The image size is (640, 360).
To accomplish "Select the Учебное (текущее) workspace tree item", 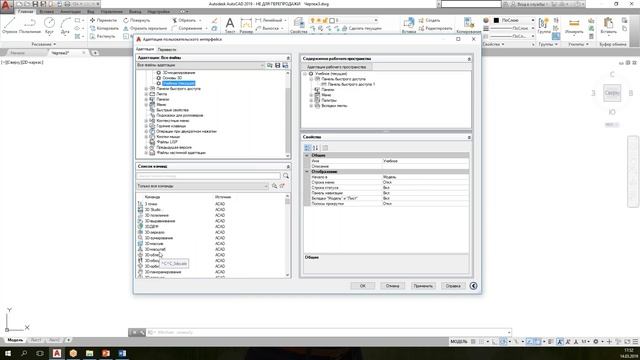I will (x=178, y=83).
